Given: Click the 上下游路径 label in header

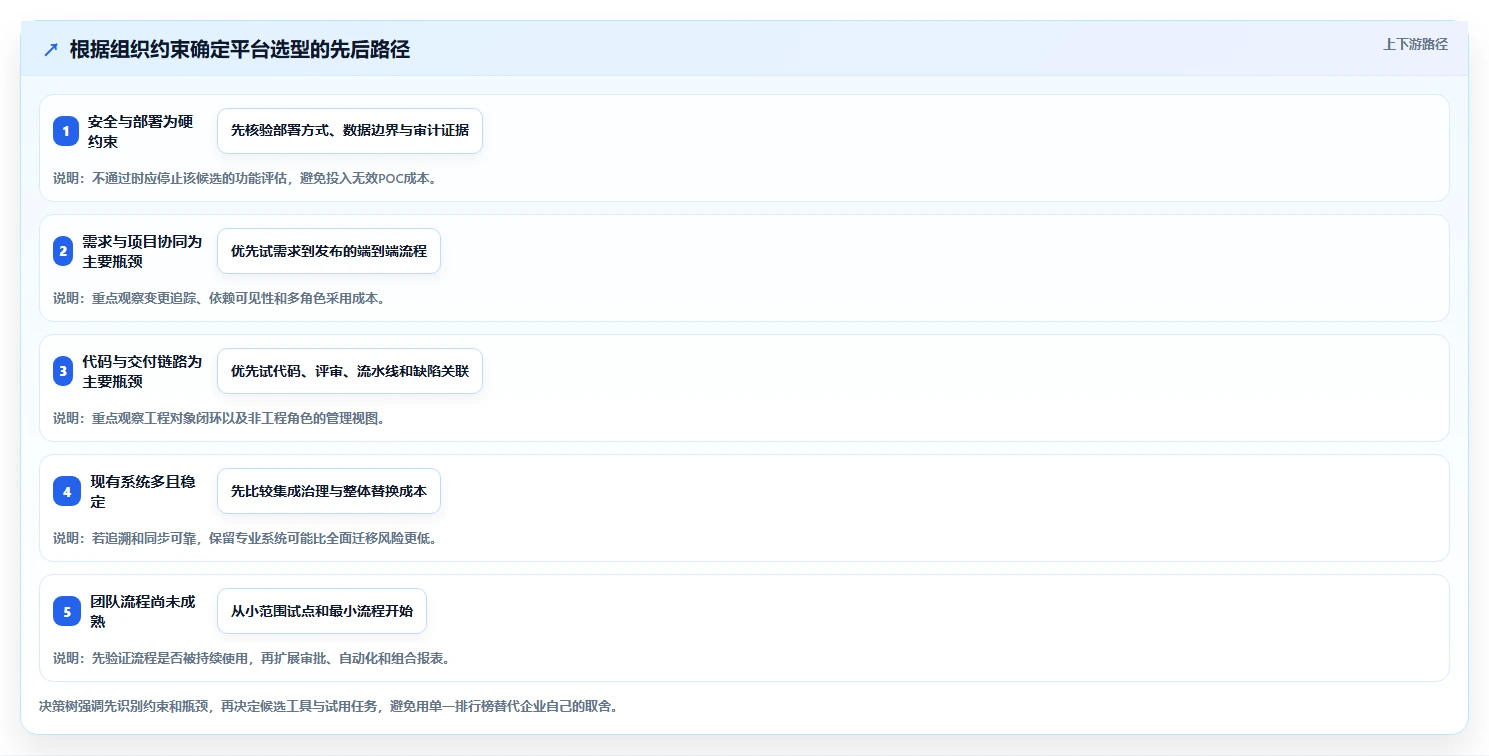Looking at the screenshot, I should click(x=1415, y=44).
